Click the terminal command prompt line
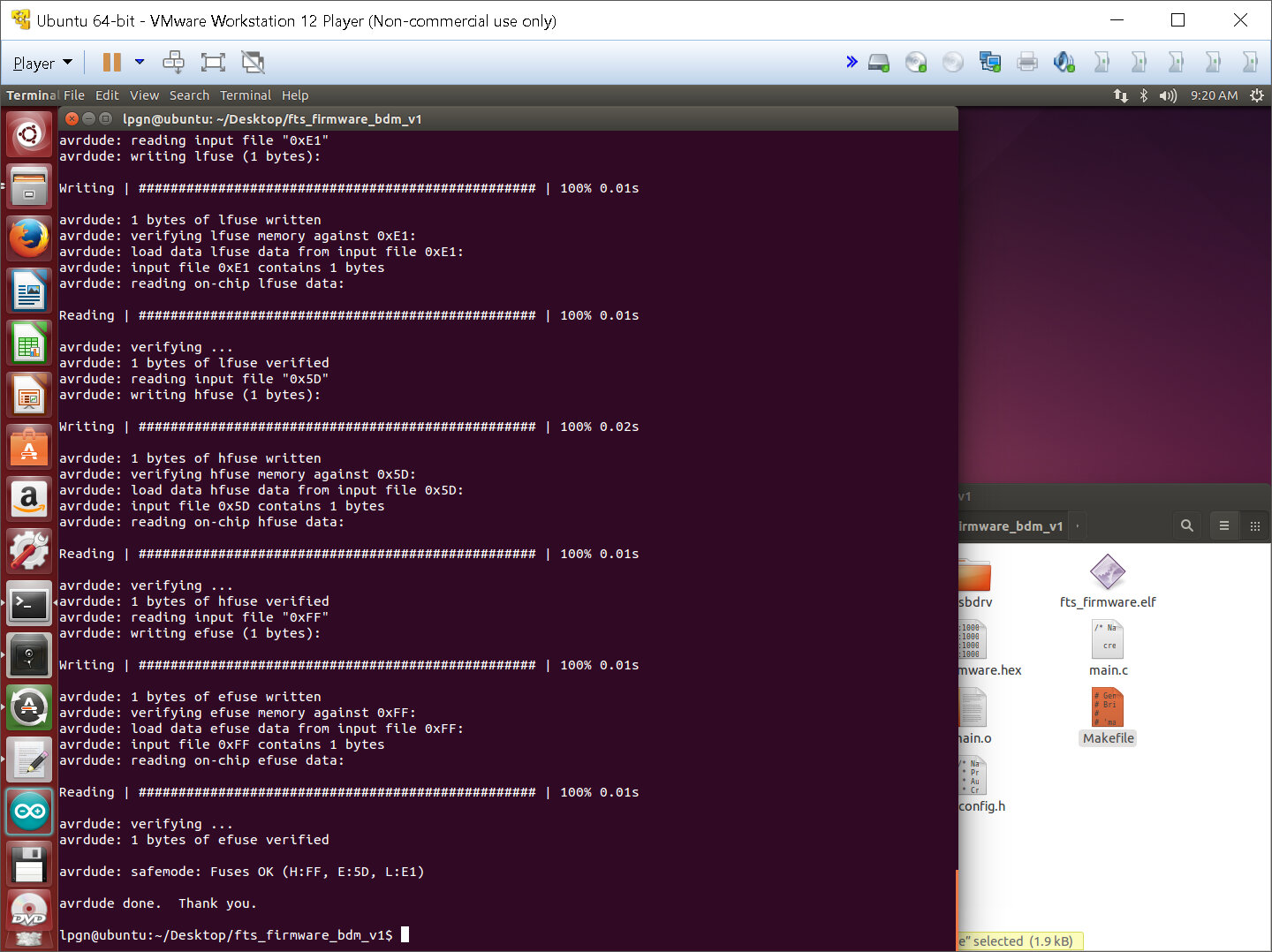This screenshot has width=1272, height=952. point(234,934)
